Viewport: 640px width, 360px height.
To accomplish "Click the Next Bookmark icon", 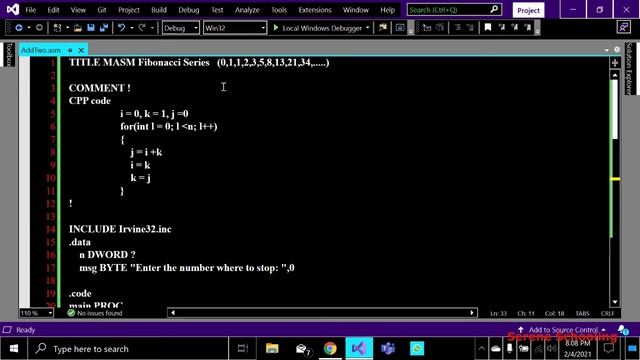I will [515, 27].
